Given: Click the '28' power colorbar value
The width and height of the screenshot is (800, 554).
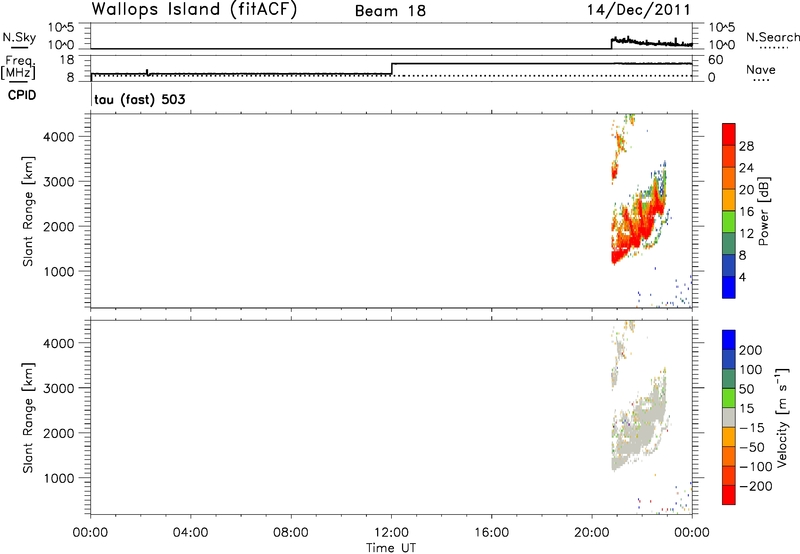Looking at the screenshot, I should (746, 146).
